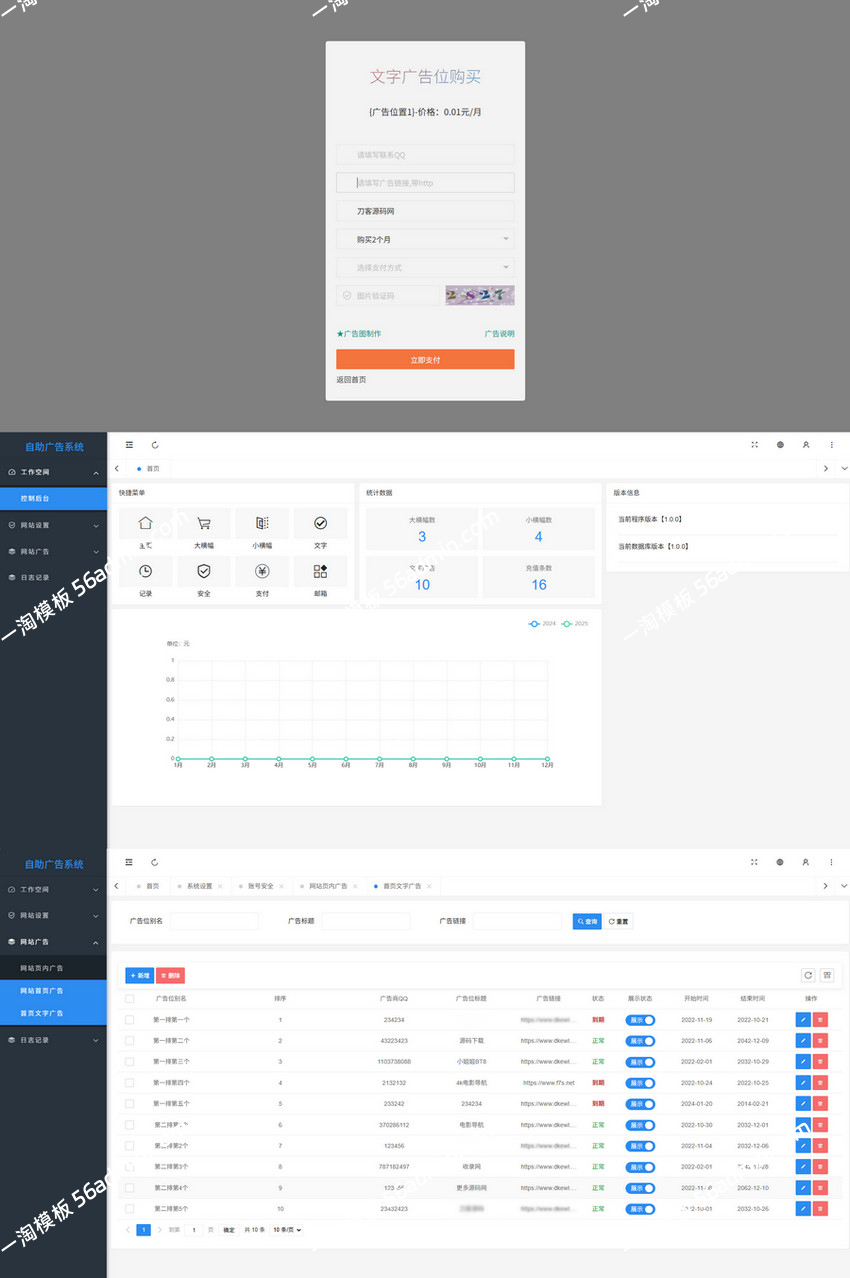The image size is (850, 1278).
Task: Collapse 工作空间 in the dashboard sidebar
Action: [53, 472]
